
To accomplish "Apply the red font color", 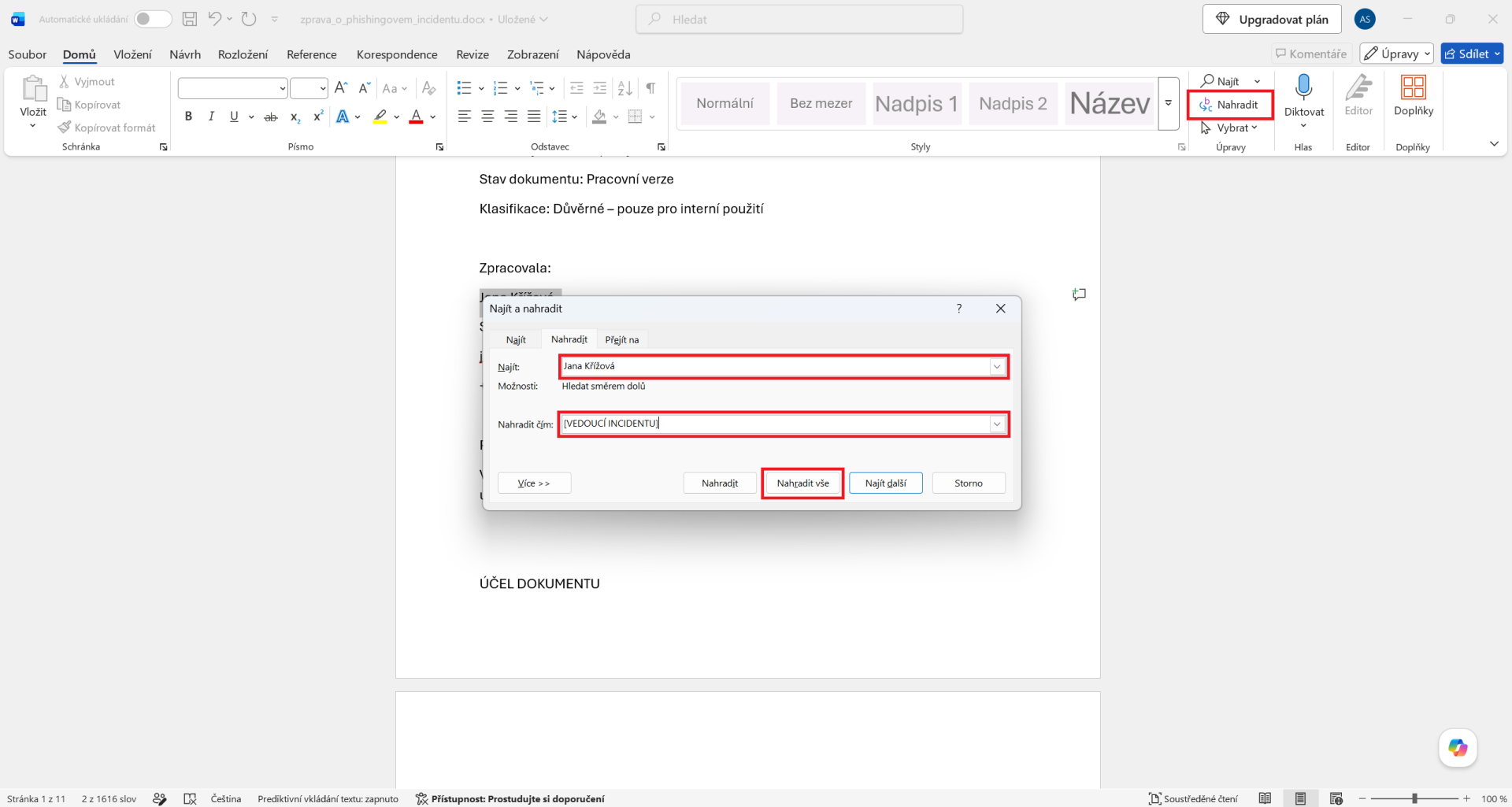I will click(x=417, y=117).
